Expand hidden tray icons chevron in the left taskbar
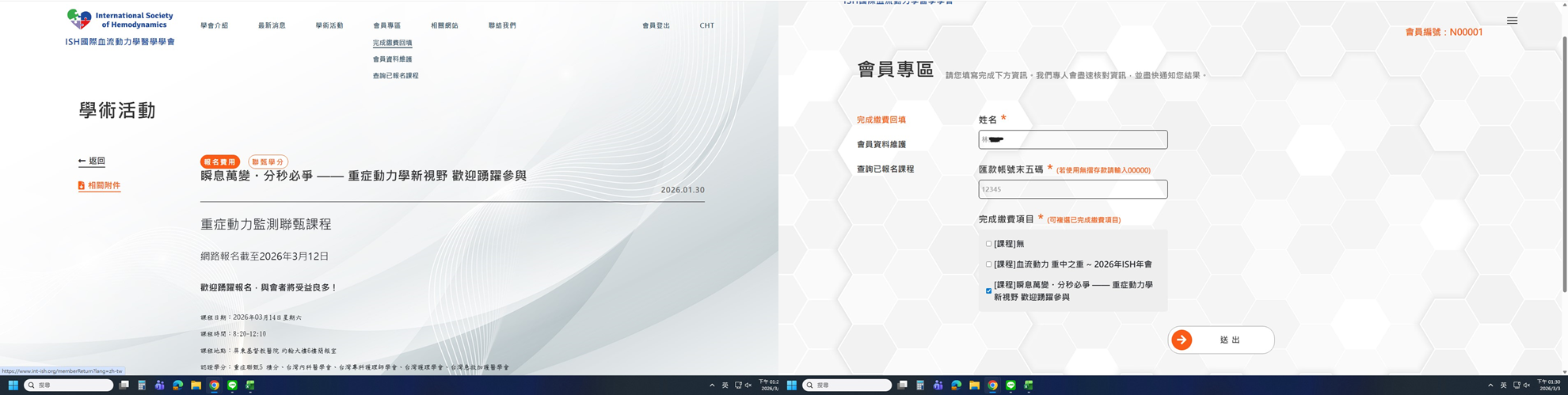Viewport: 1568px width, 395px height. (x=711, y=386)
